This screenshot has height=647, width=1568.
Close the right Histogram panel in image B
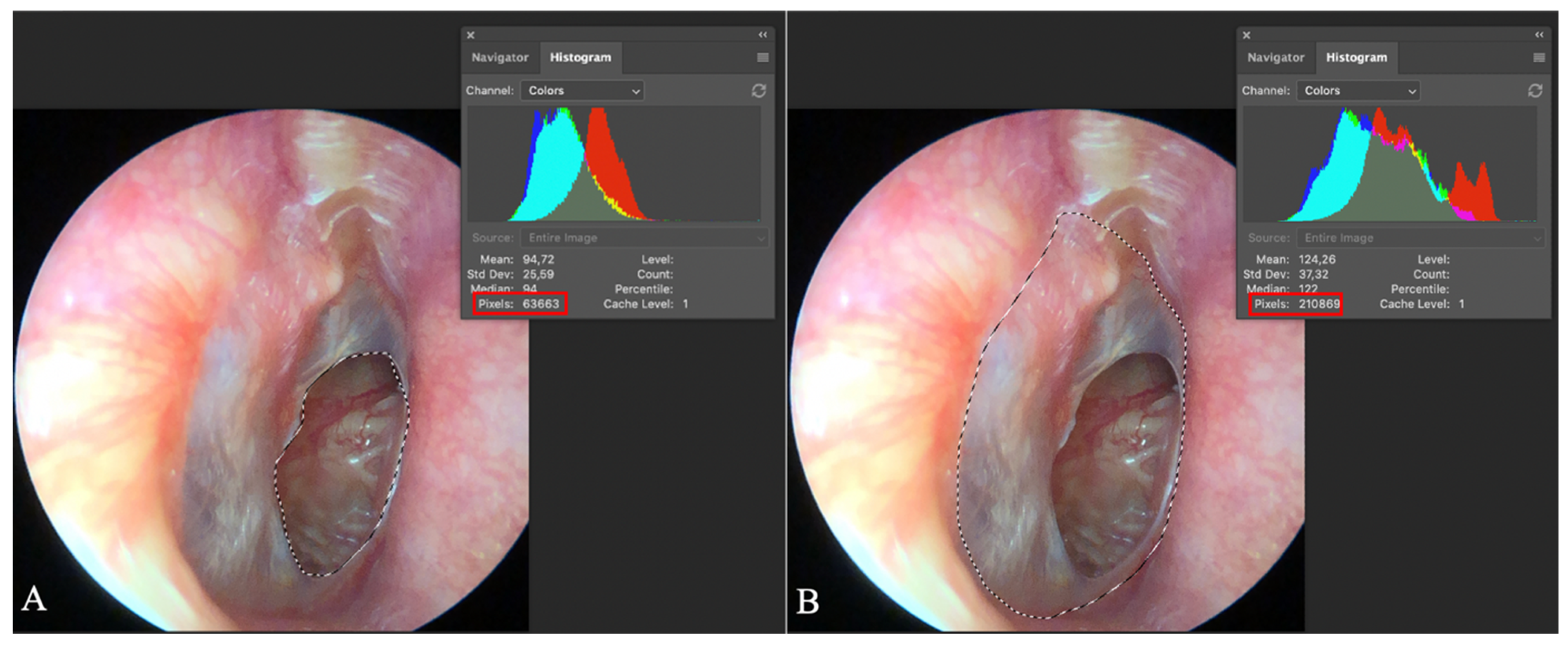click(x=1246, y=36)
